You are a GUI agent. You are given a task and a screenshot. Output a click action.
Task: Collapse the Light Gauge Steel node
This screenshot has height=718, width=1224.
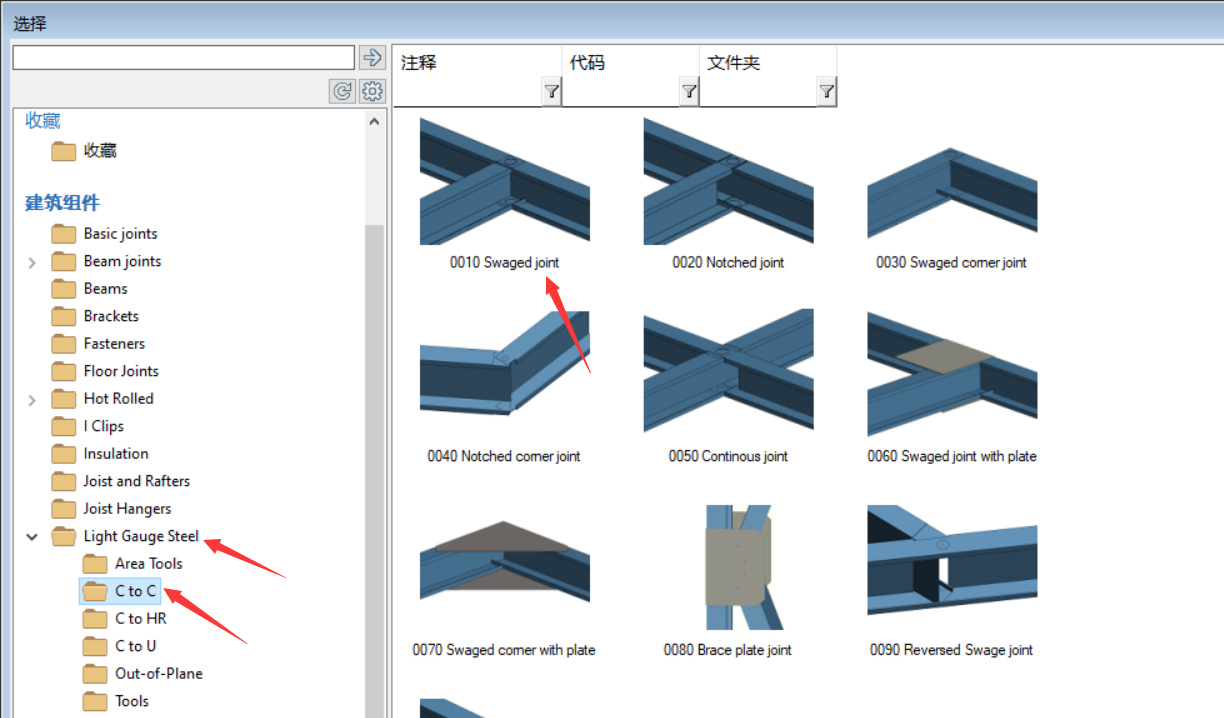[x=32, y=537]
